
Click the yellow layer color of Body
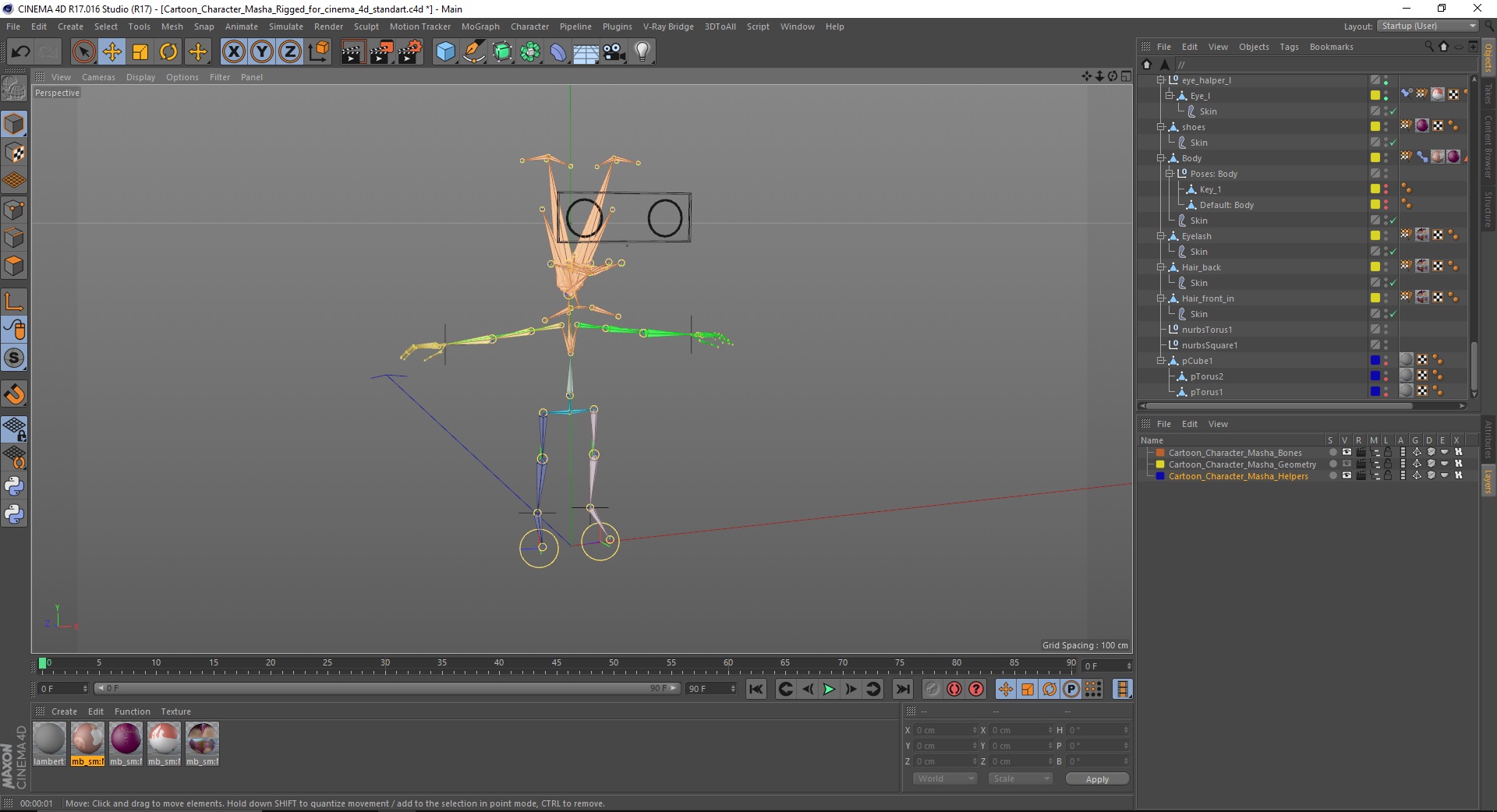1375,157
